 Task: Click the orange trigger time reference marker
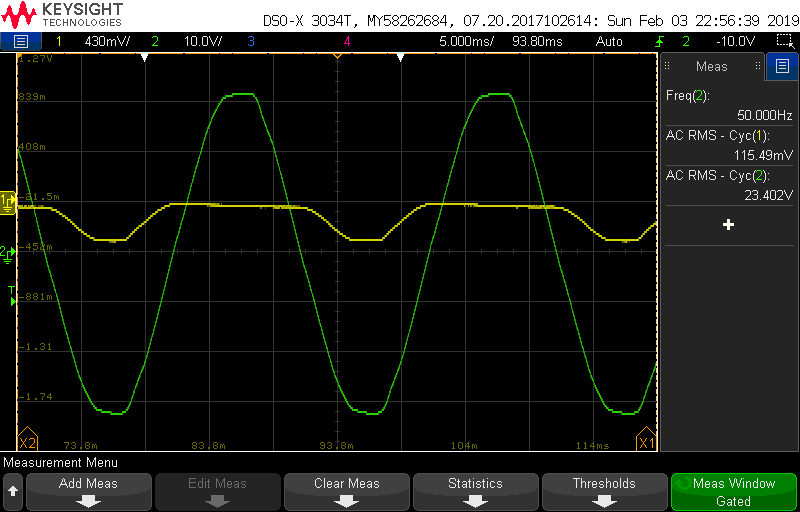pos(337,56)
